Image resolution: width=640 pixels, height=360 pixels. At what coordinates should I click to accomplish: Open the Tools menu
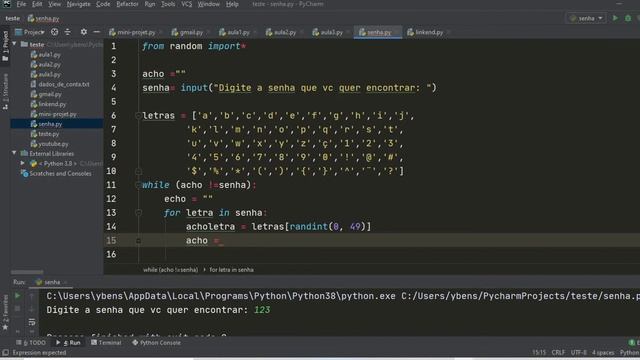168,4
